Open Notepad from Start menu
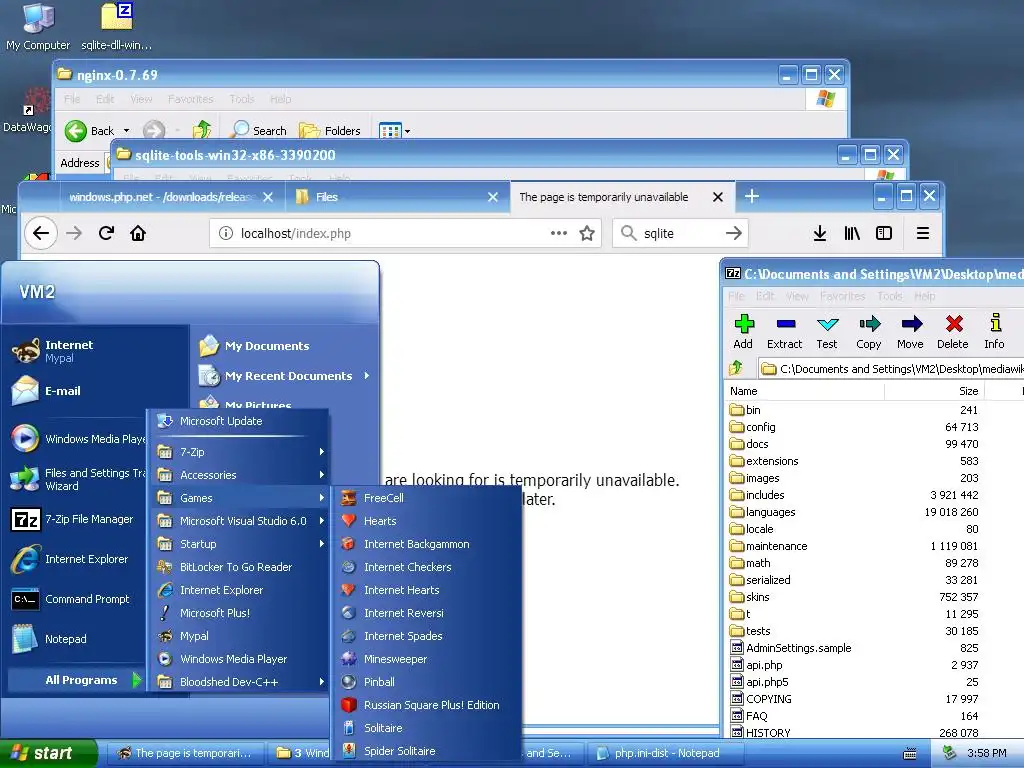 point(75,639)
